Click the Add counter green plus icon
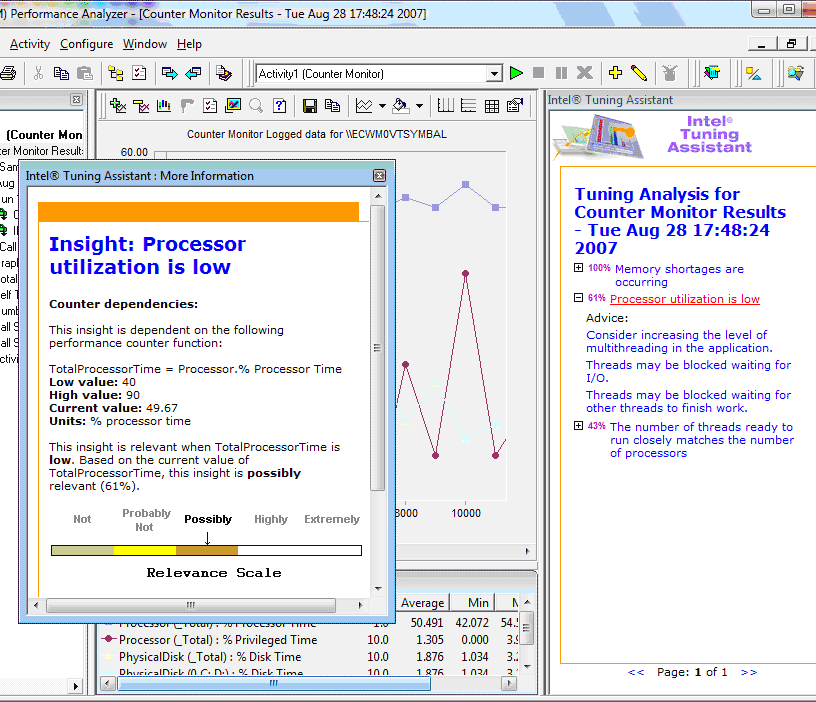The height and width of the screenshot is (702, 816). pyautogui.click(x=118, y=106)
